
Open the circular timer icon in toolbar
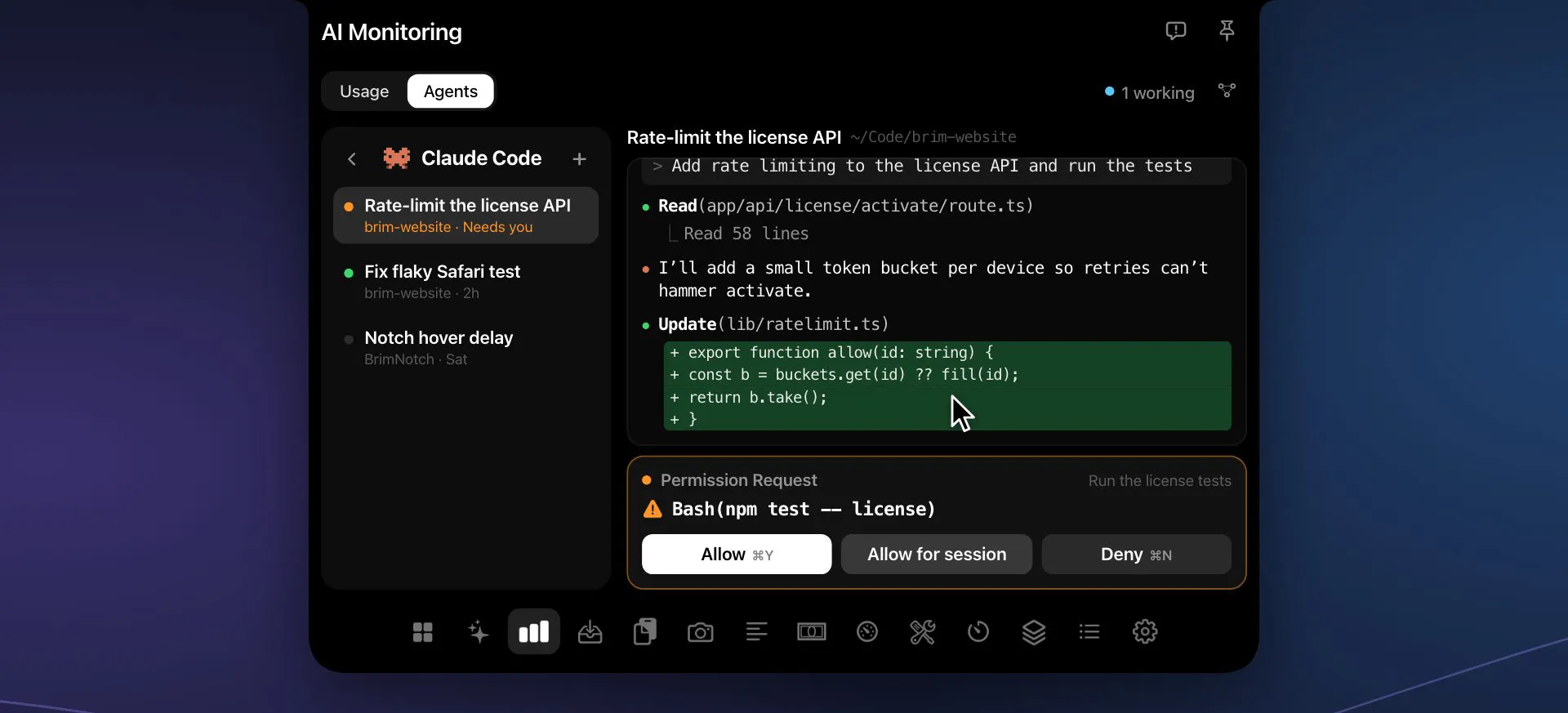pos(978,631)
